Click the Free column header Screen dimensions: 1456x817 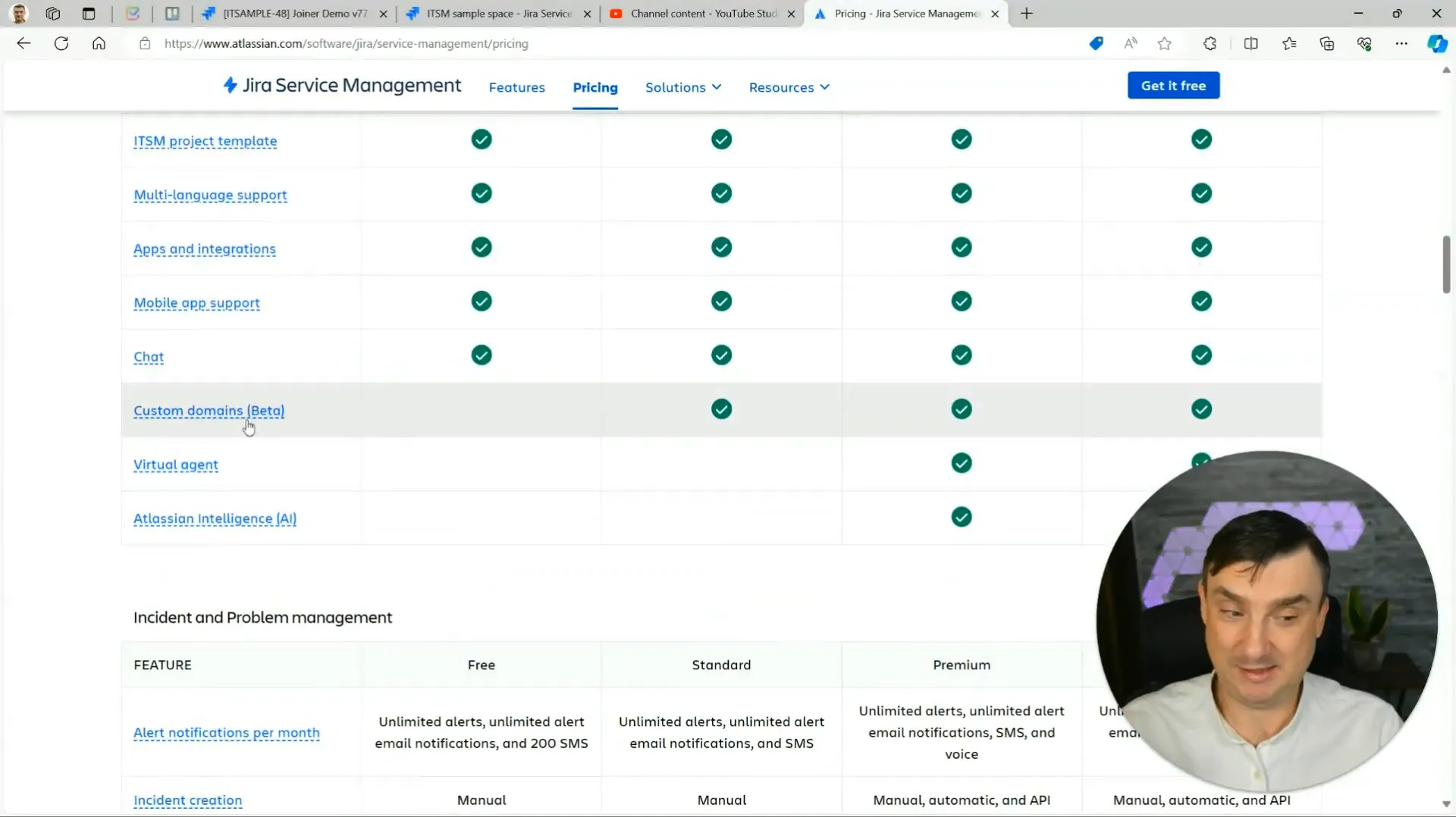click(x=482, y=665)
